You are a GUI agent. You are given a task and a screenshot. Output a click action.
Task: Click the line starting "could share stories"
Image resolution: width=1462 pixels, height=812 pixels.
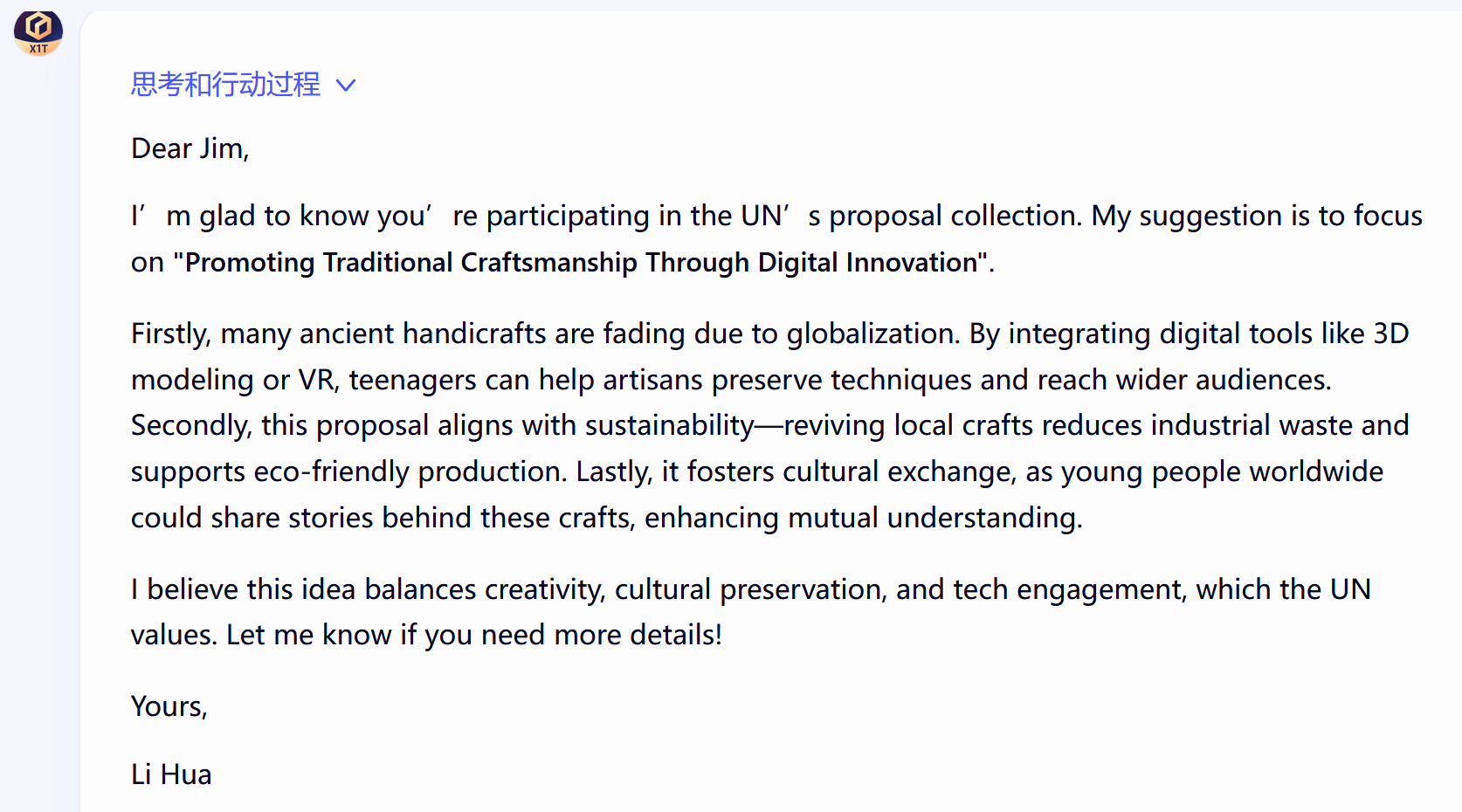point(607,518)
